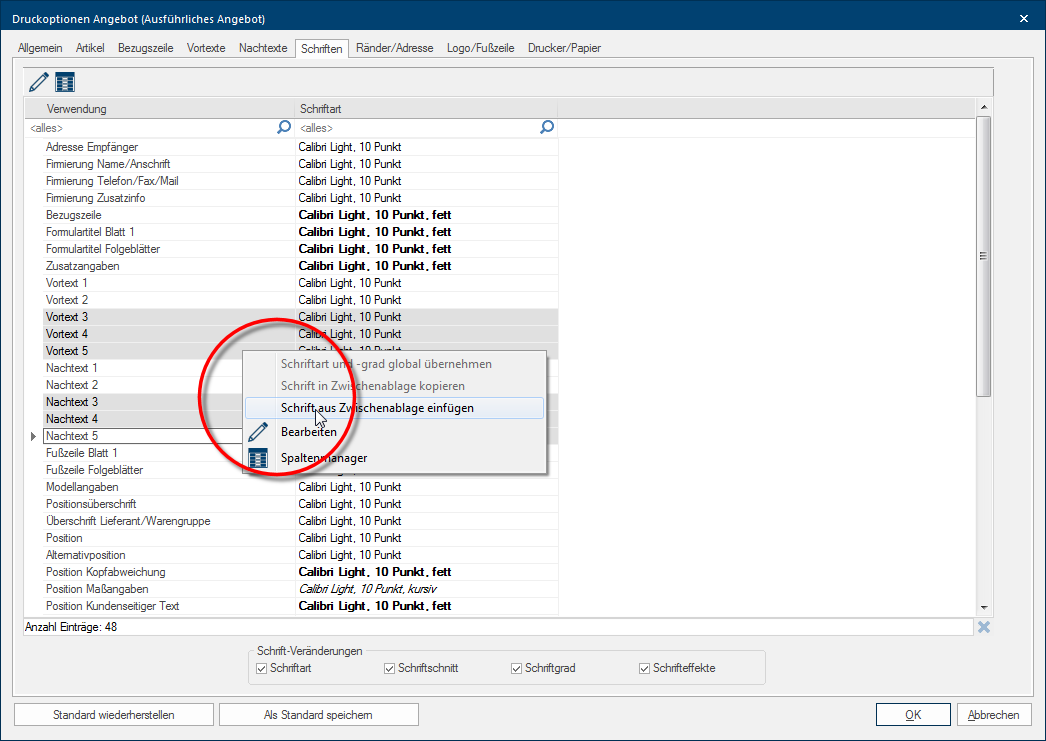Click 'Standard wiederherstellen' button
Viewport: 1046px width, 741px height.
coord(114,715)
